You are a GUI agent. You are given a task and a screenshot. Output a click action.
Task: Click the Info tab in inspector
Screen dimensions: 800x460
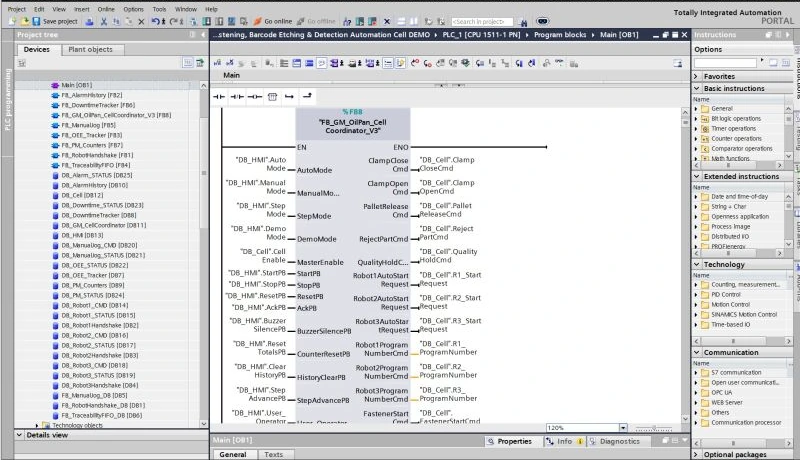point(564,441)
